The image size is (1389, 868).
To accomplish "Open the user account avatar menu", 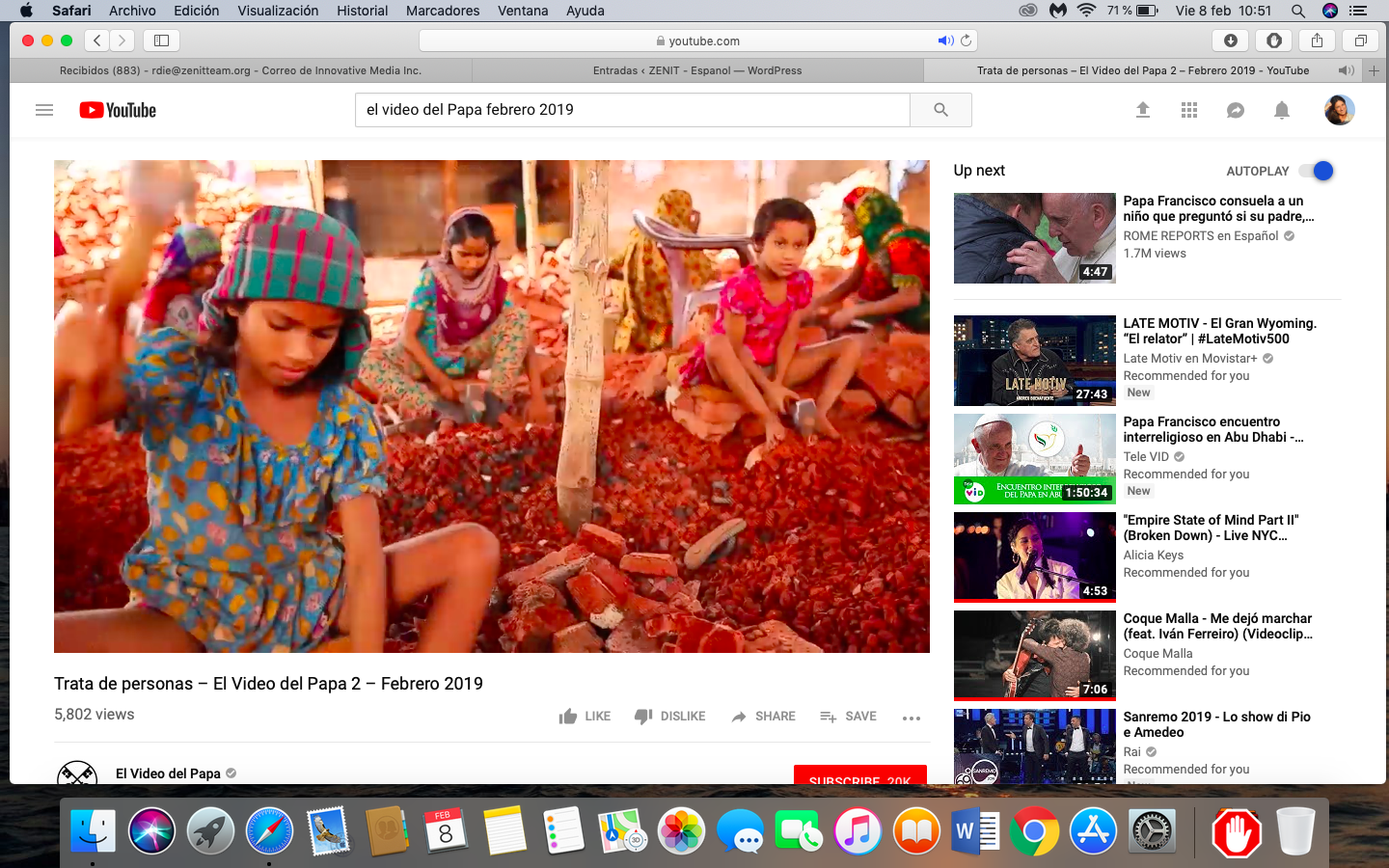I will [1339, 110].
